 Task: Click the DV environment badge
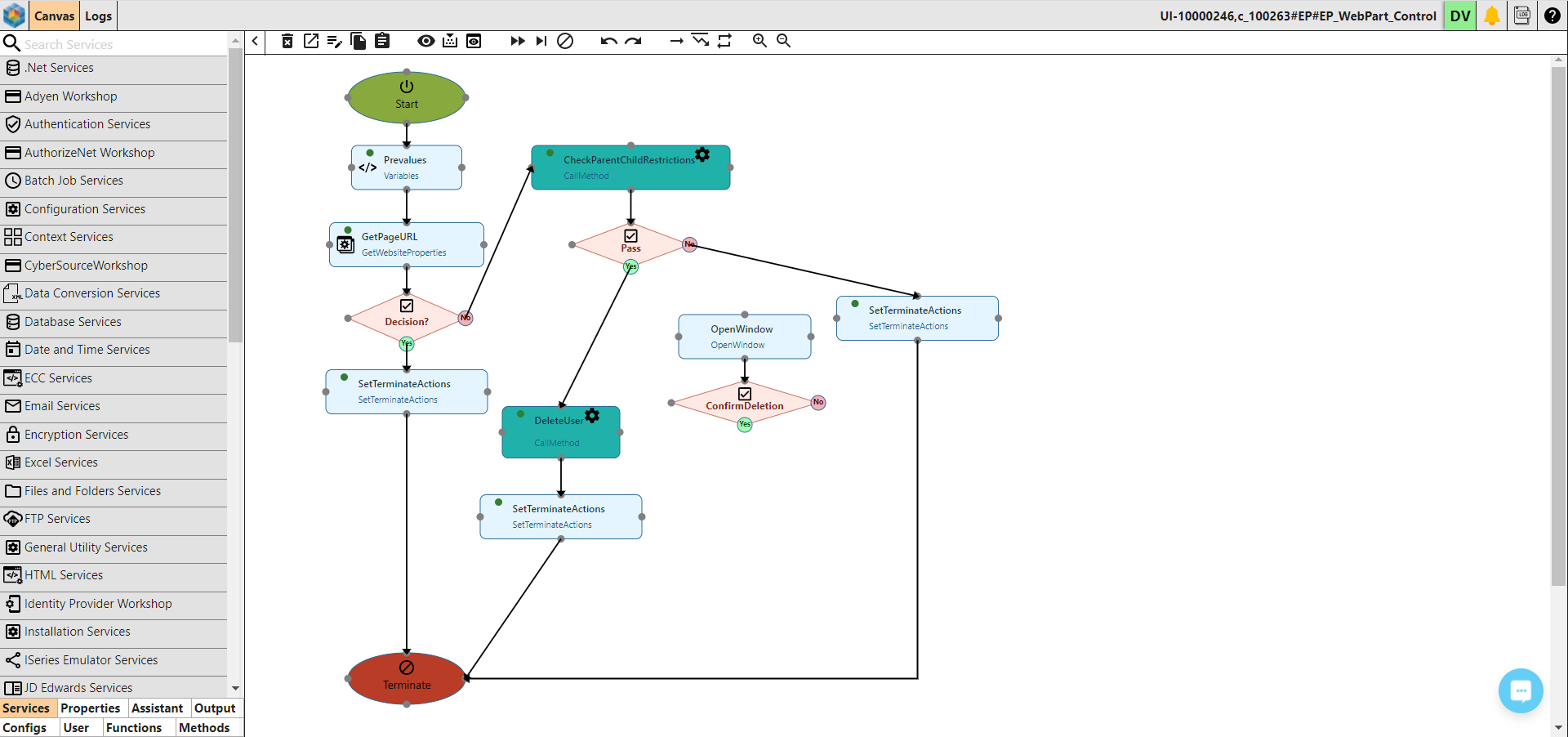1460,16
